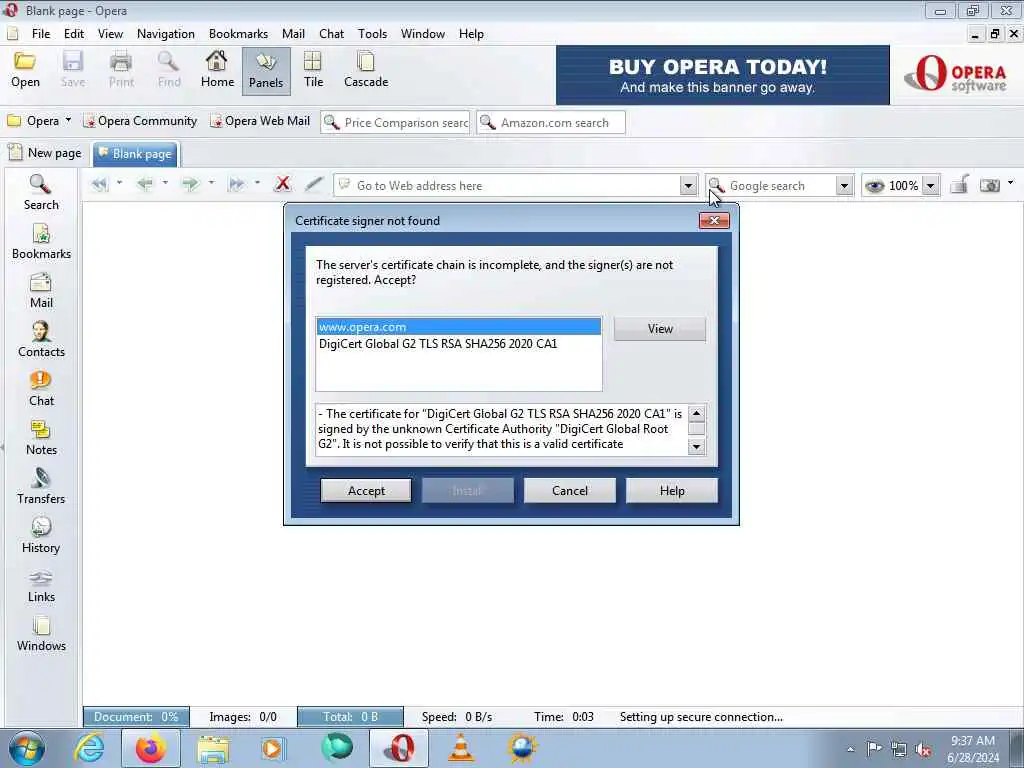Toggle the Panels button in the toolbar
This screenshot has width=1024, height=768.
click(266, 71)
